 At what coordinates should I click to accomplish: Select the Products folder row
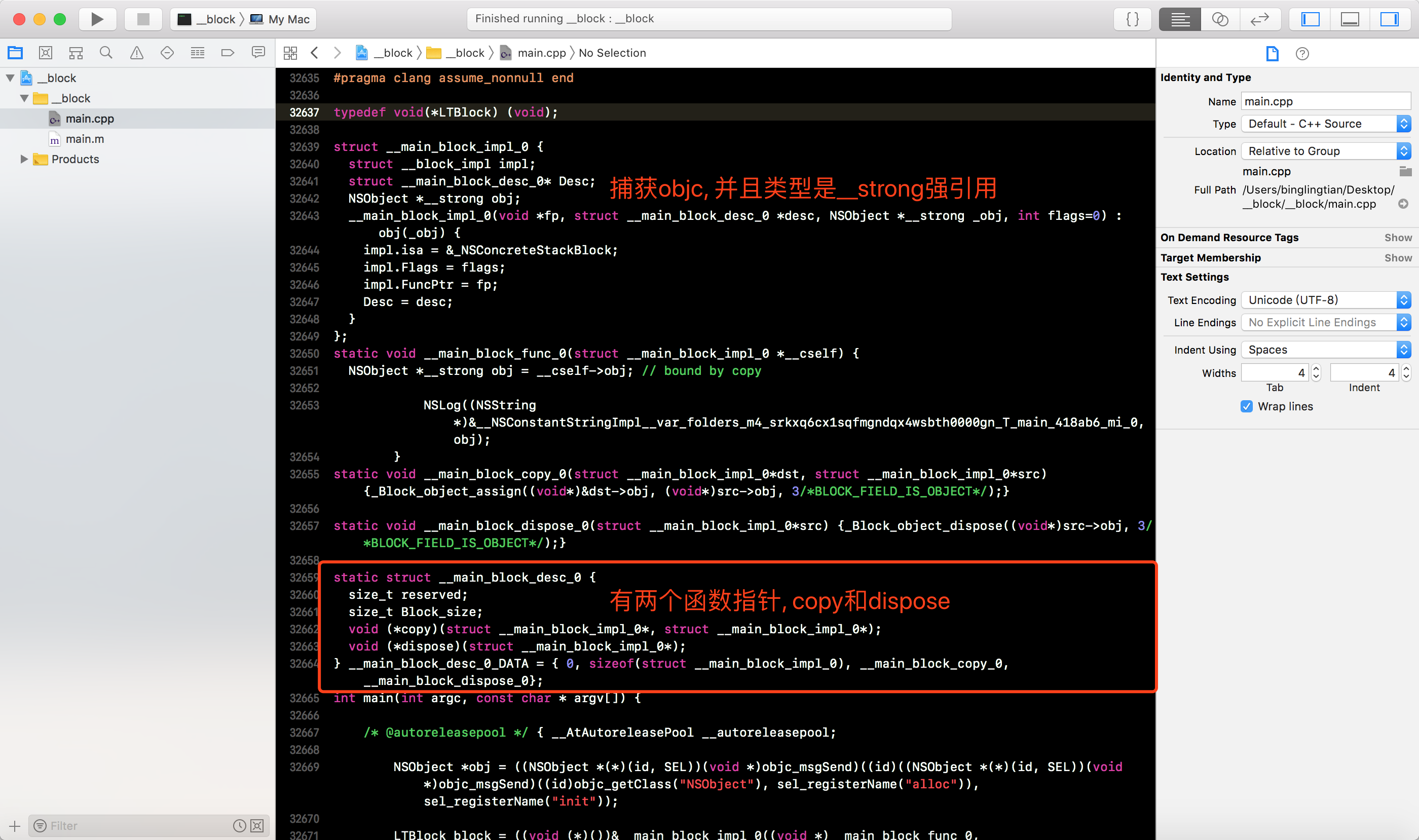[x=138, y=159]
